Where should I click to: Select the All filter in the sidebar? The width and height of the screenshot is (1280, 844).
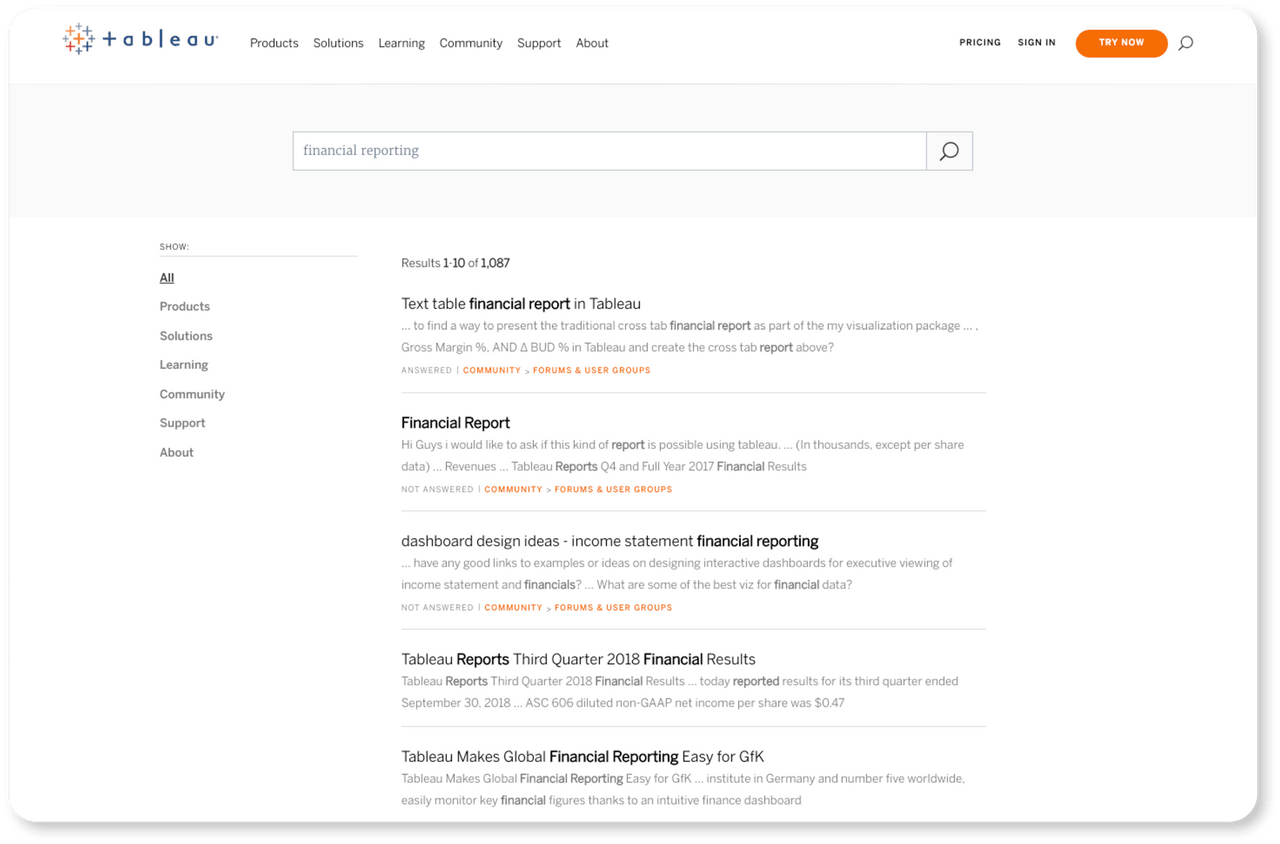coord(167,278)
